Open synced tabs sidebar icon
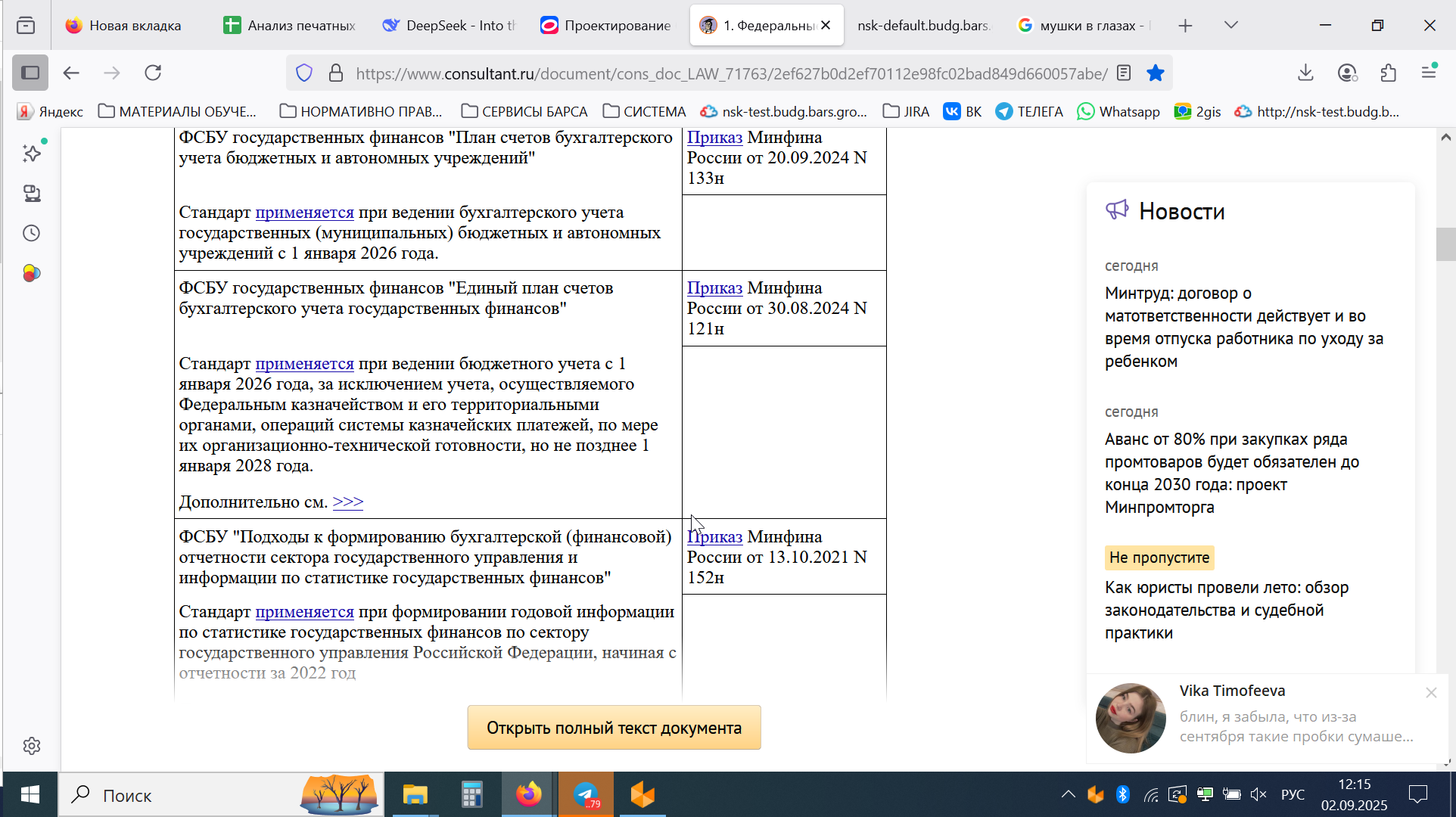This screenshot has height=817, width=1456. click(x=32, y=193)
